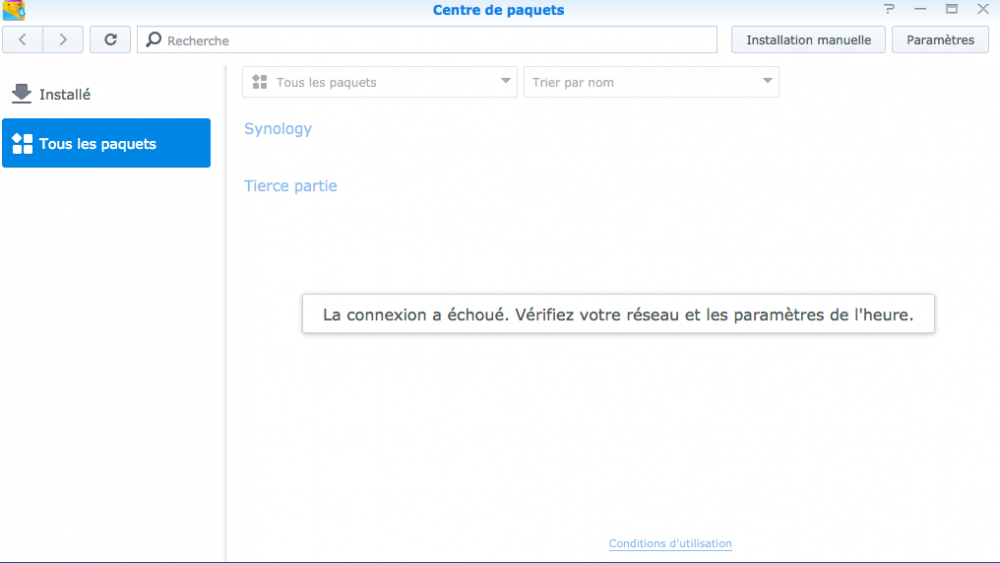The width and height of the screenshot is (1000, 563).
Task: Select Installé in the sidebar
Action: (107, 94)
